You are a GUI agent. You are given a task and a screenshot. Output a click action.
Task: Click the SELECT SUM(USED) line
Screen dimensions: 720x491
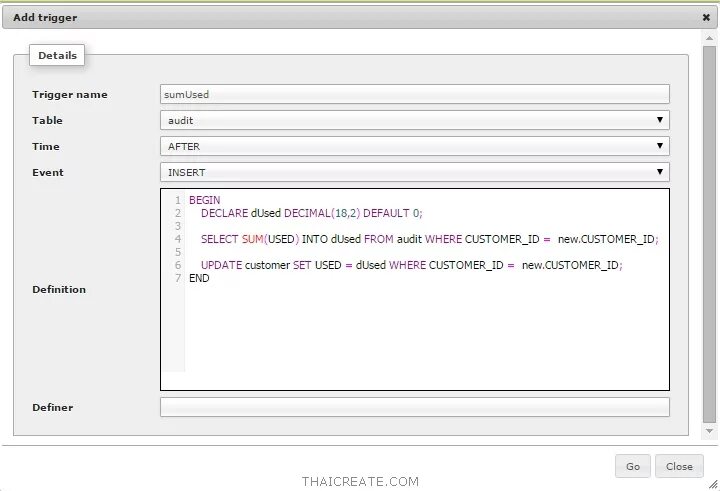429,239
